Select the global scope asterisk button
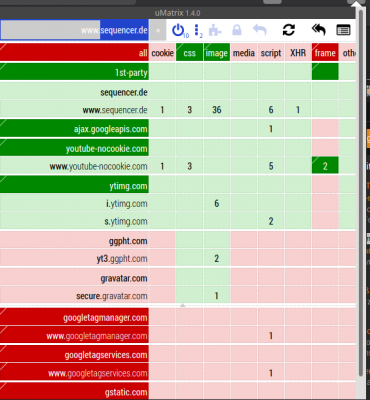The width and height of the screenshot is (370, 400). 158,30
